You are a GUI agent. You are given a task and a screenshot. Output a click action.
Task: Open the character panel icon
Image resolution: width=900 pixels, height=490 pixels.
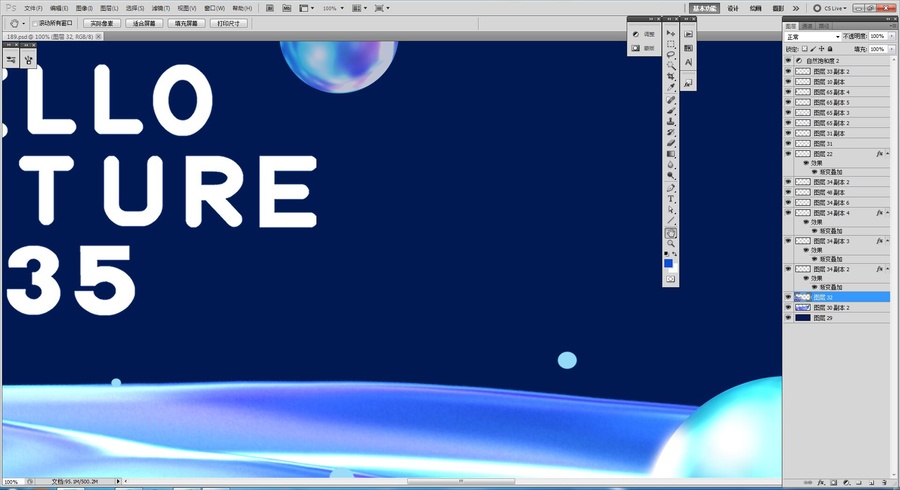tap(688, 62)
